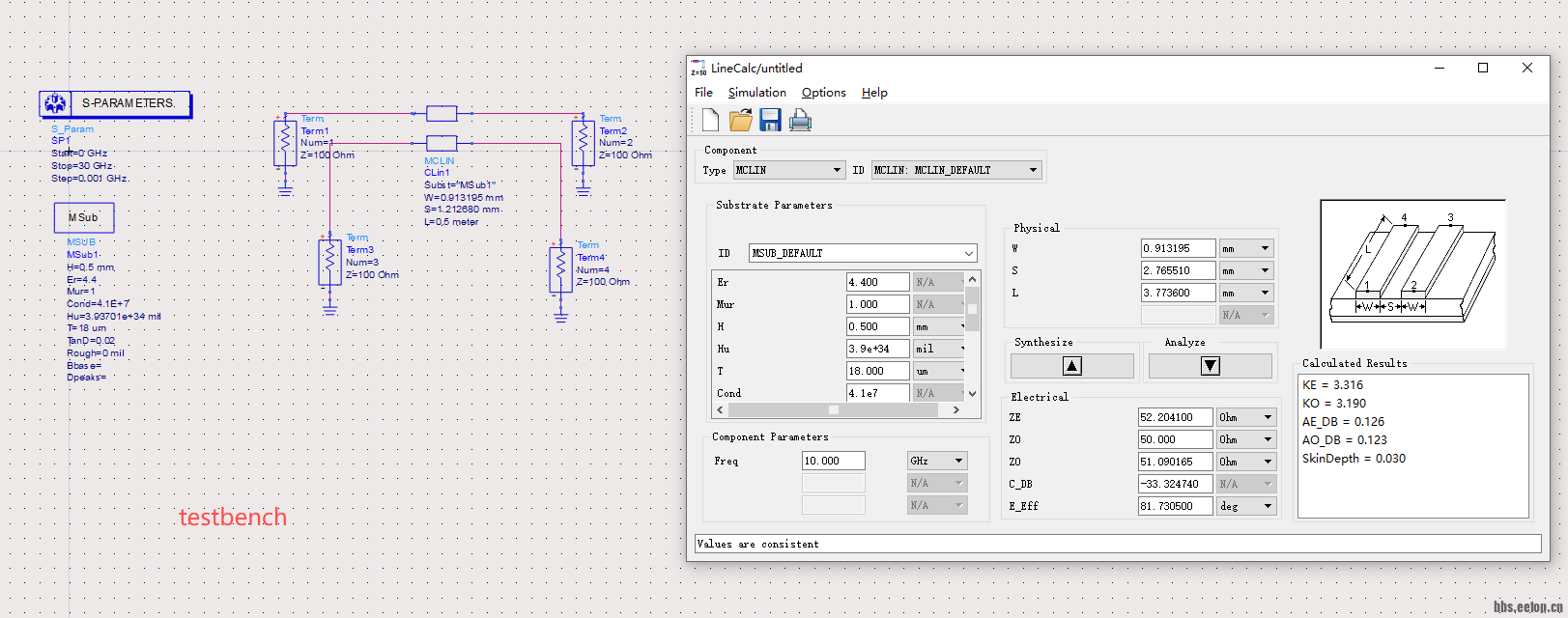Viewport: 1568px width, 618px height.
Task: Click the Er value field 4.400
Action: [x=878, y=282]
